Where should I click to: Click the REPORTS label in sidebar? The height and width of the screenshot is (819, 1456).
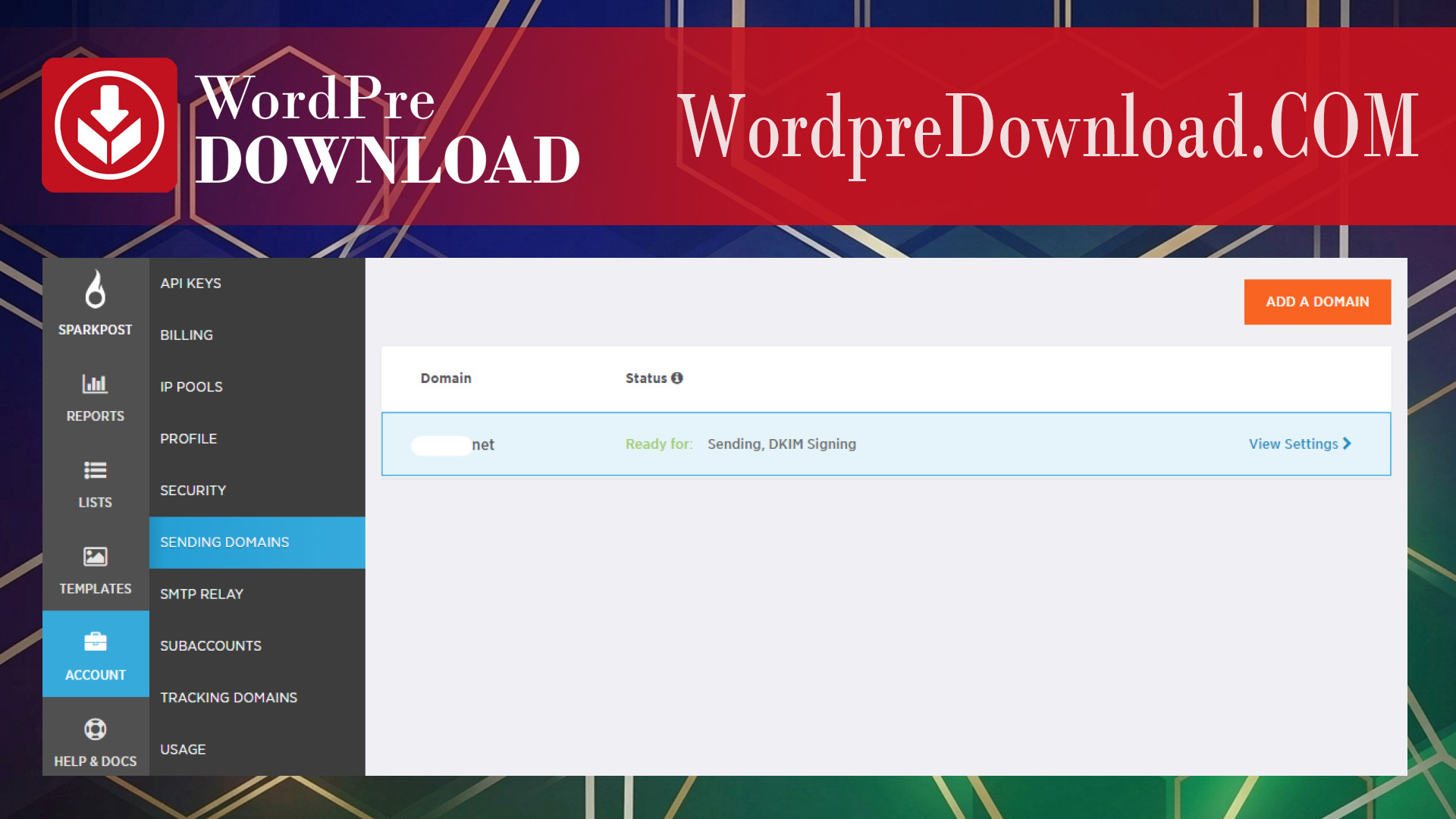(96, 416)
